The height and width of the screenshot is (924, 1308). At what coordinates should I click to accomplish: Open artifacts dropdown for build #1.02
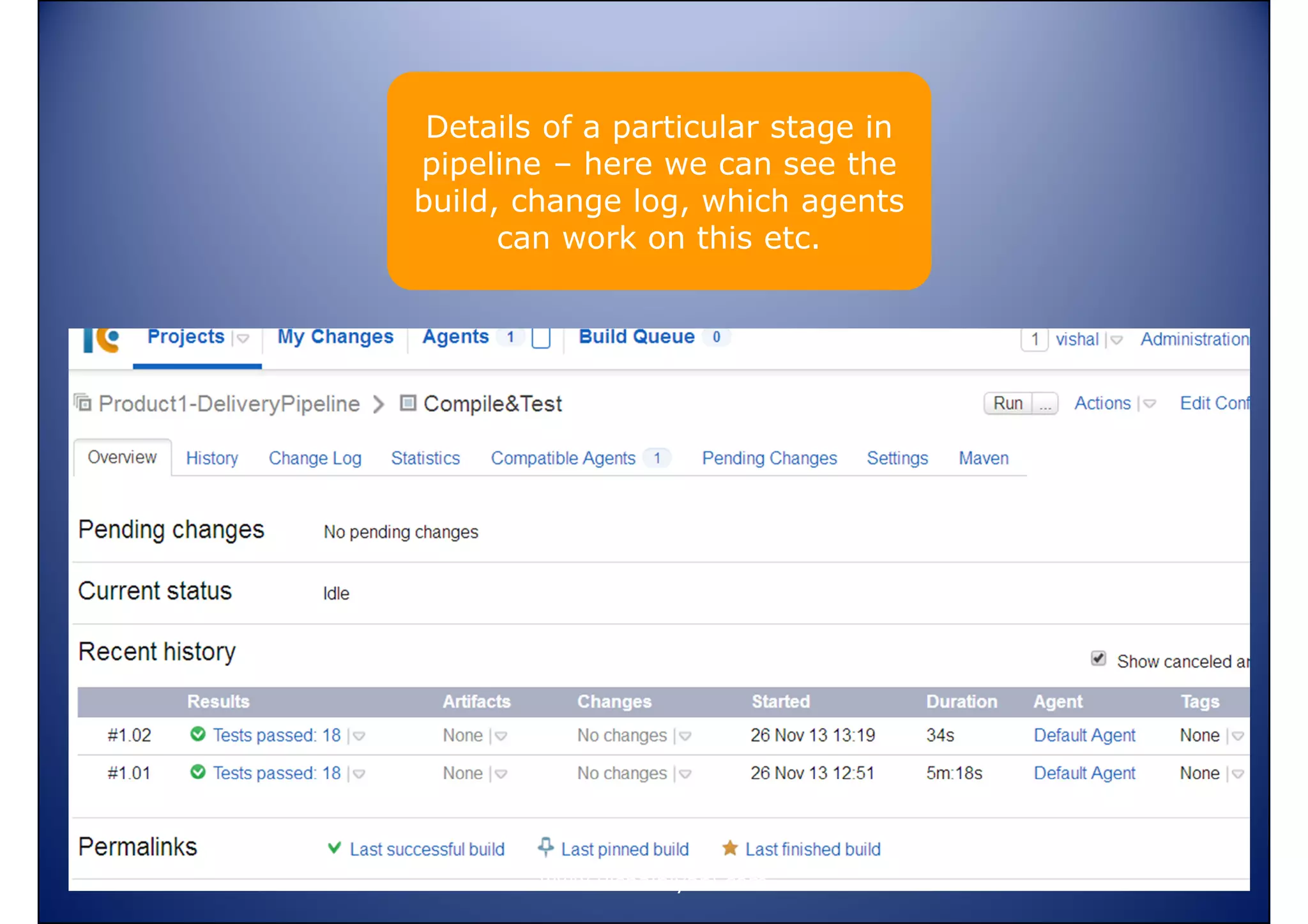pos(501,736)
